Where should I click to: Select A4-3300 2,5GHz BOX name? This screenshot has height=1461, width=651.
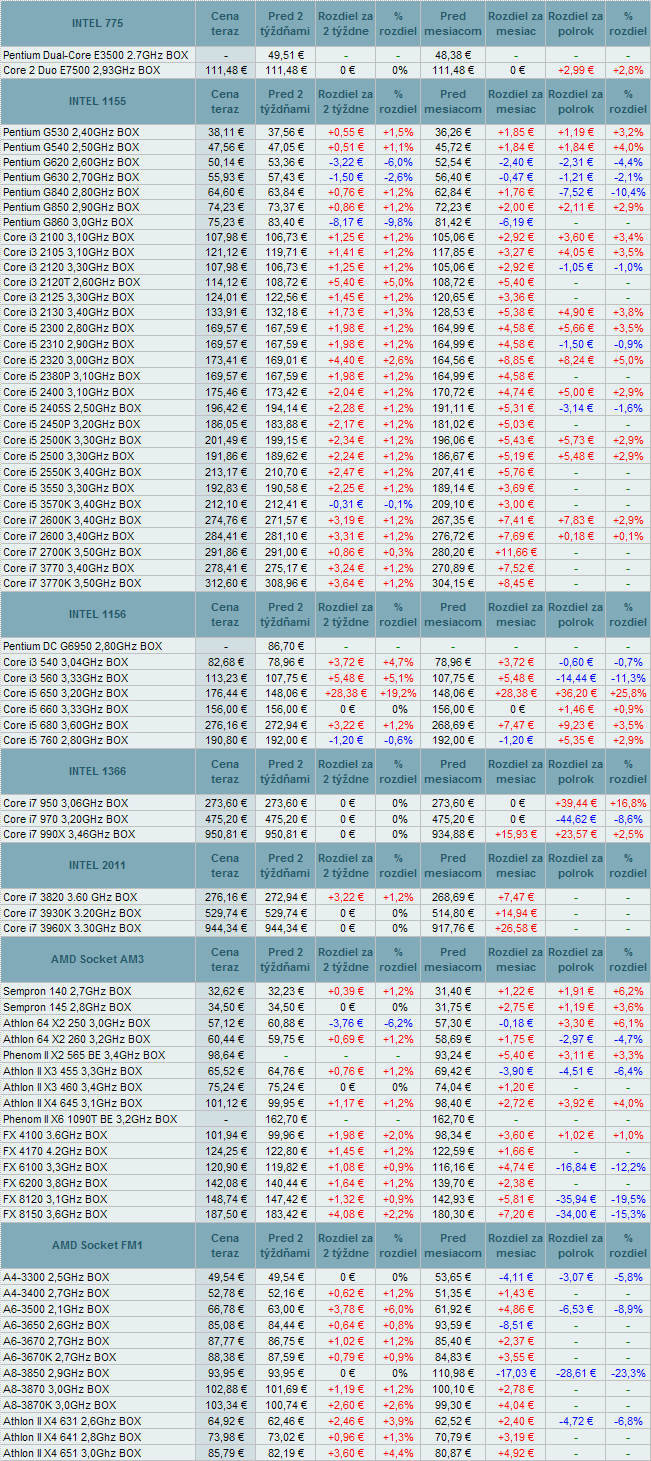click(57, 1277)
